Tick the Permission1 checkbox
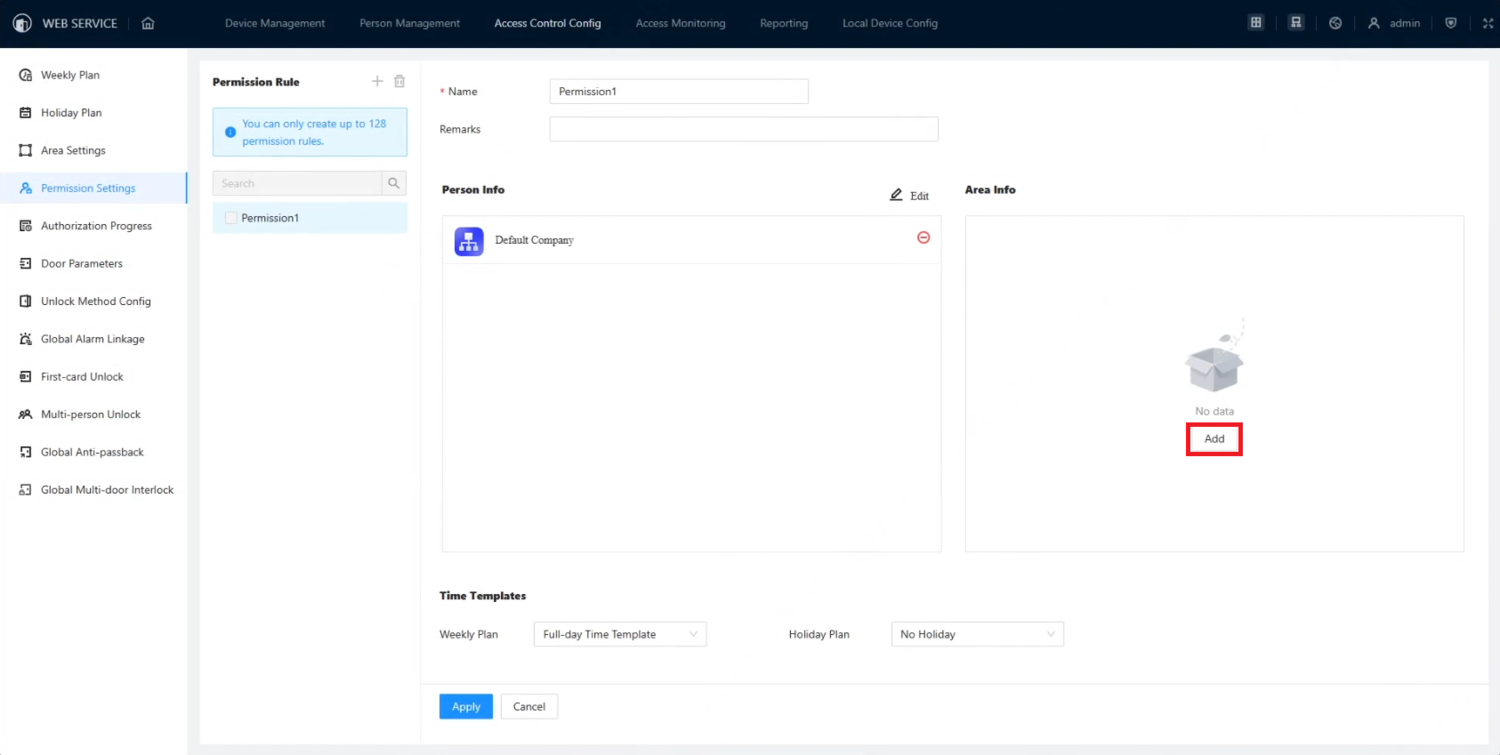 (x=231, y=218)
